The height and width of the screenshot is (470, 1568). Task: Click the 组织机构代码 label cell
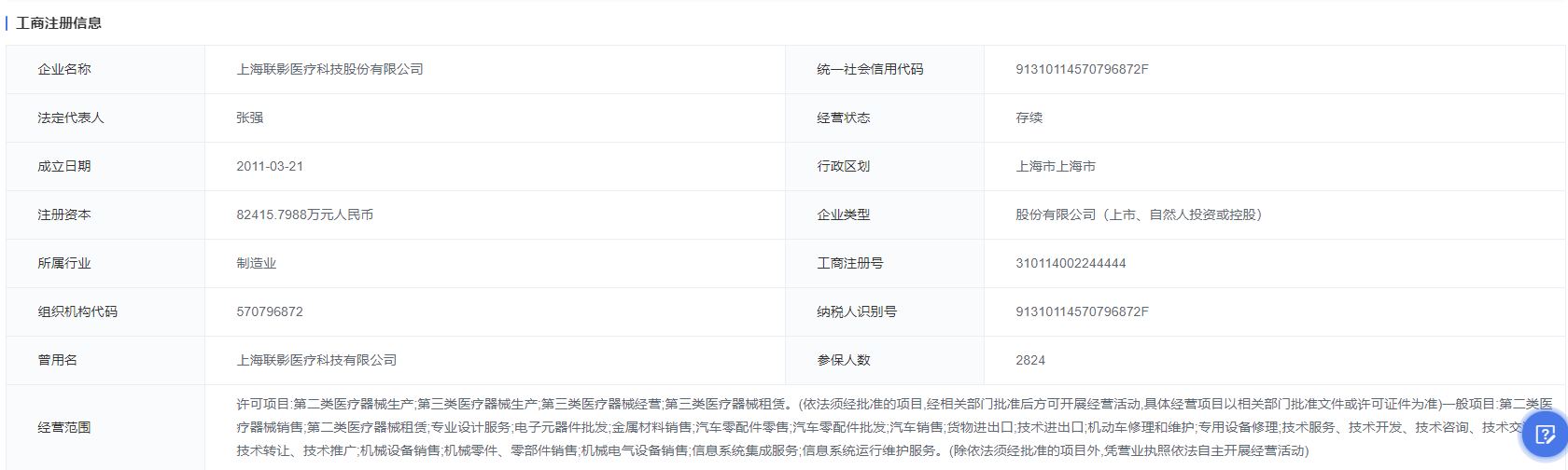[105, 311]
